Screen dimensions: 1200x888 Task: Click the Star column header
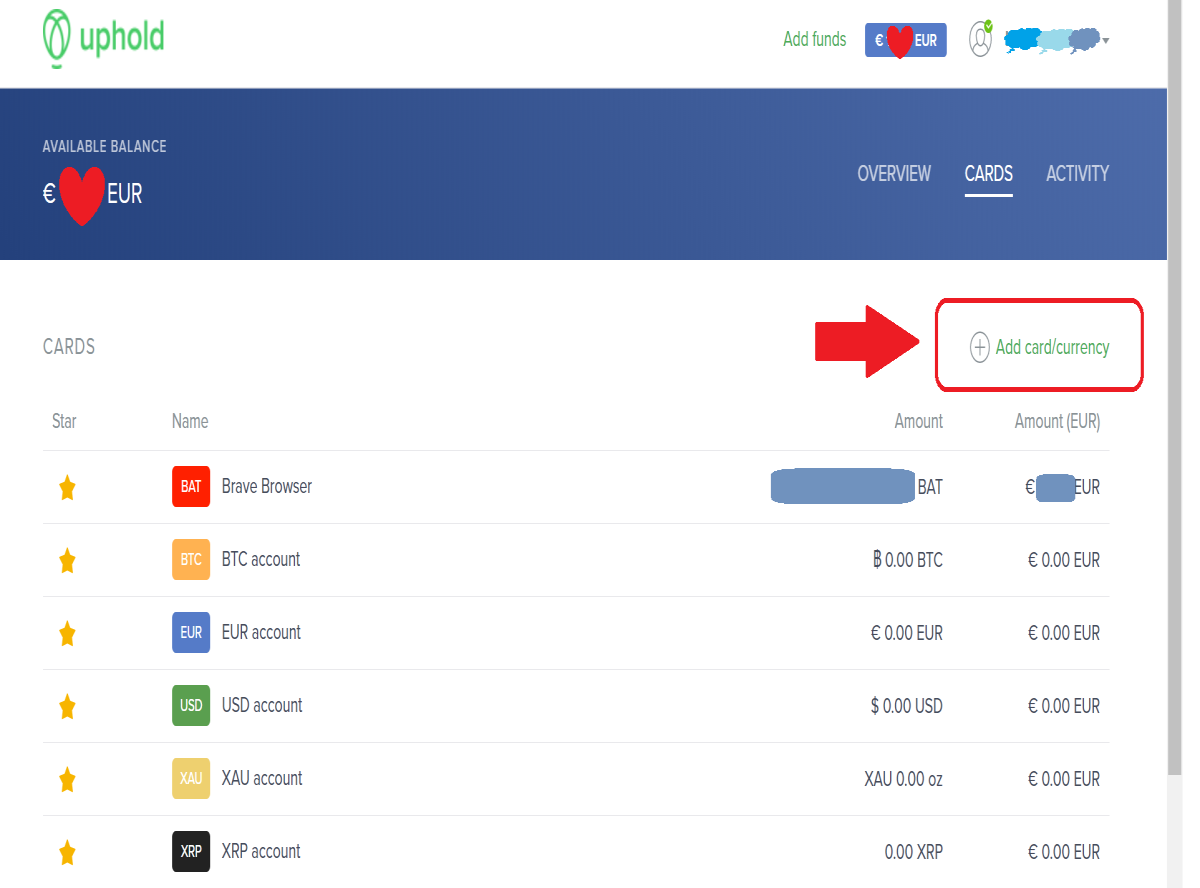click(x=64, y=422)
